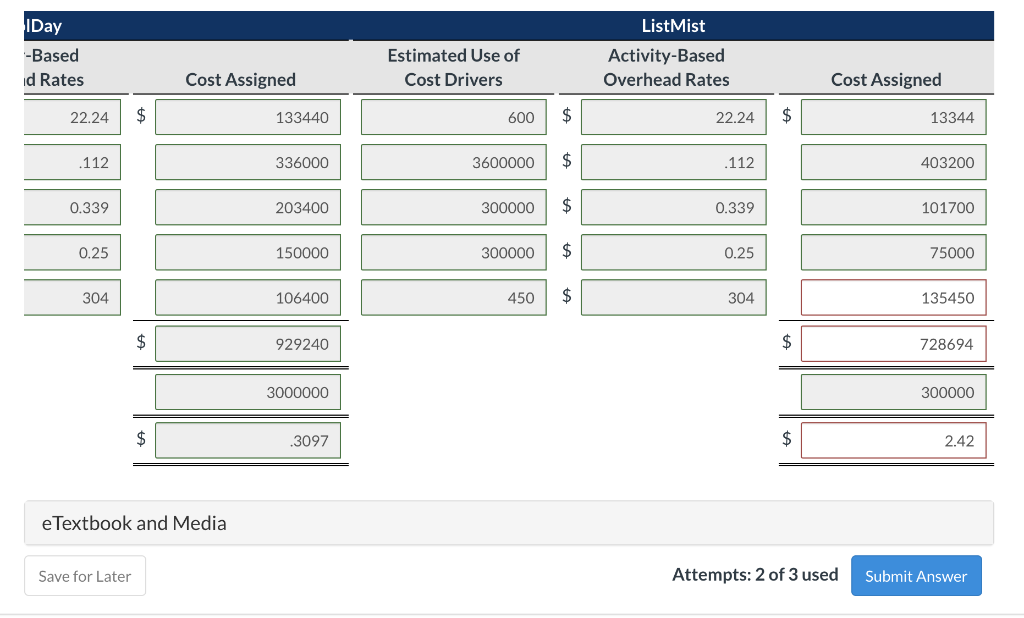1024x618 pixels.
Task: Click the Save for Later button
Action: pyautogui.click(x=85, y=576)
